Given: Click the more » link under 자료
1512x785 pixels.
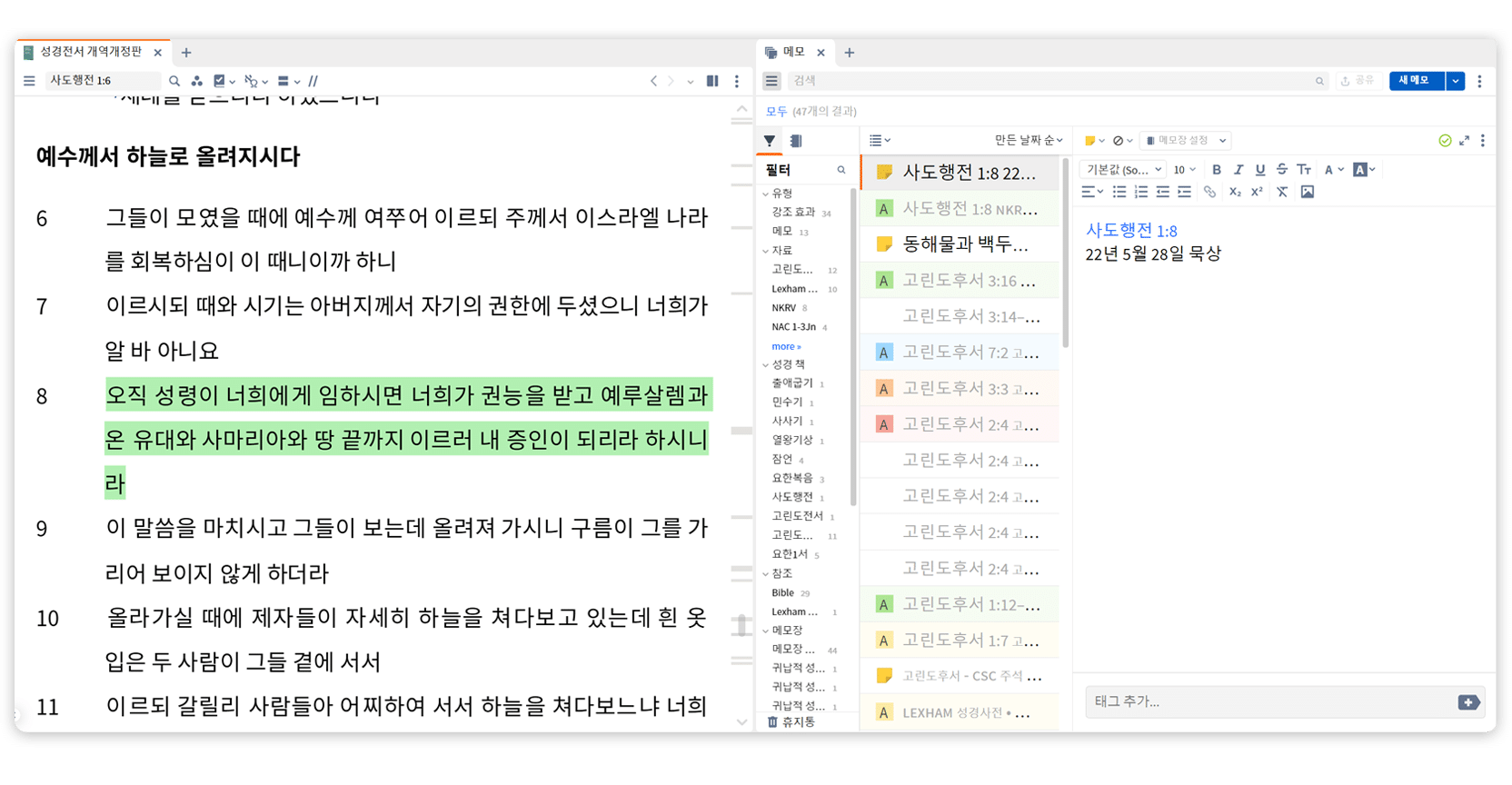Looking at the screenshot, I should click(786, 346).
